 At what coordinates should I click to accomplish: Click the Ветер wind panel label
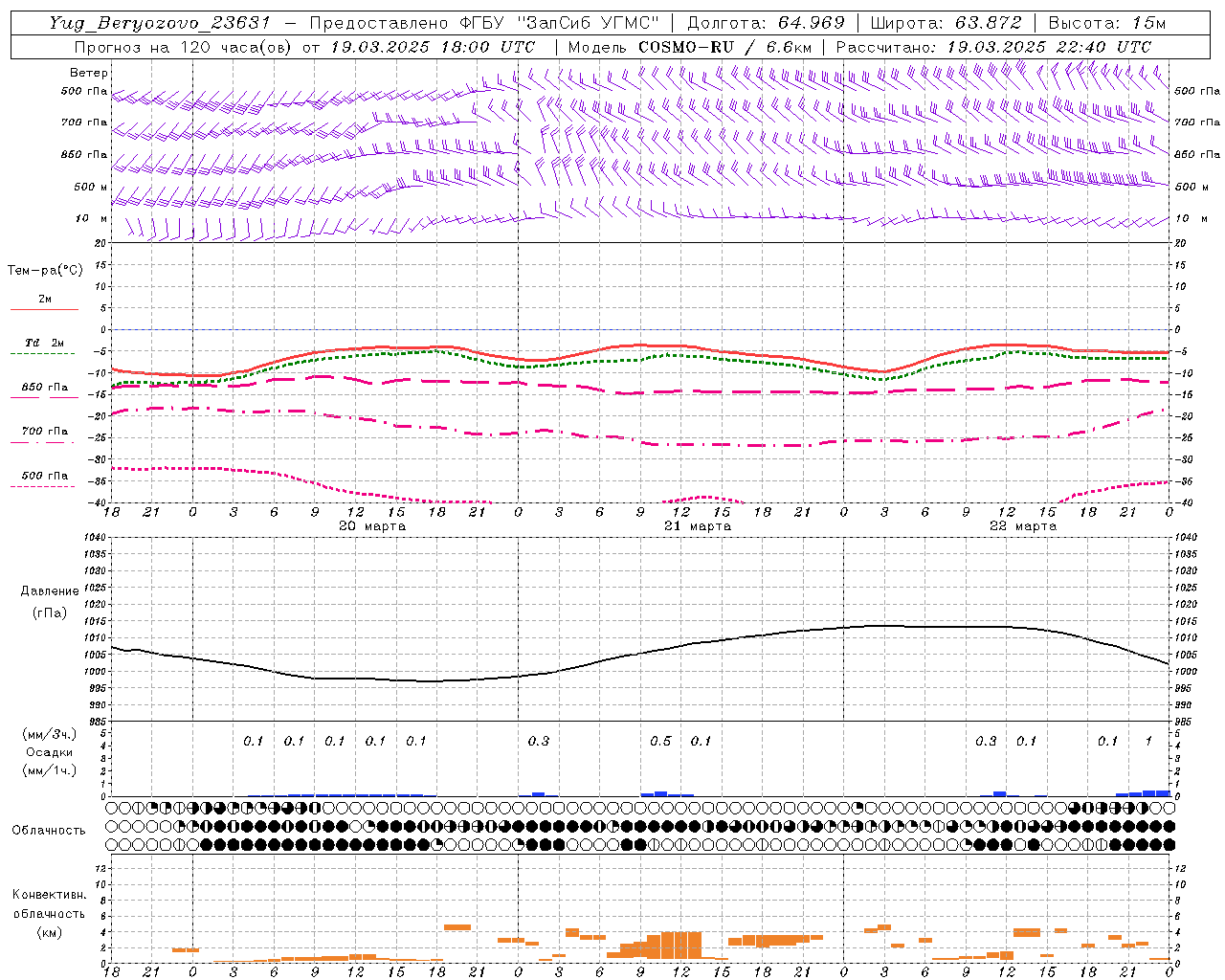tap(89, 73)
